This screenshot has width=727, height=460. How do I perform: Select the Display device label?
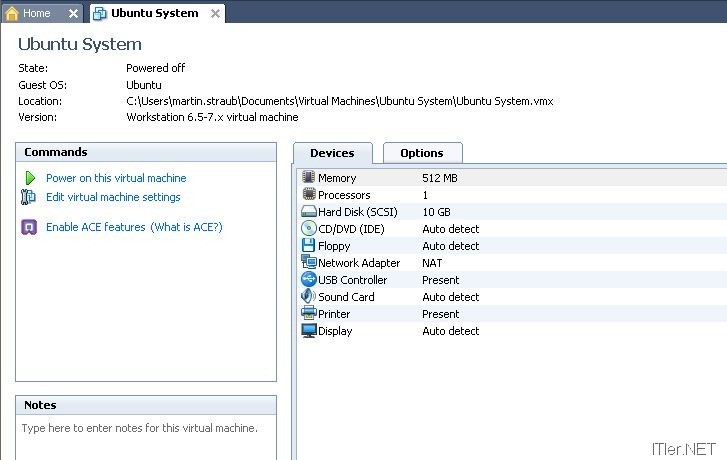[x=335, y=331]
